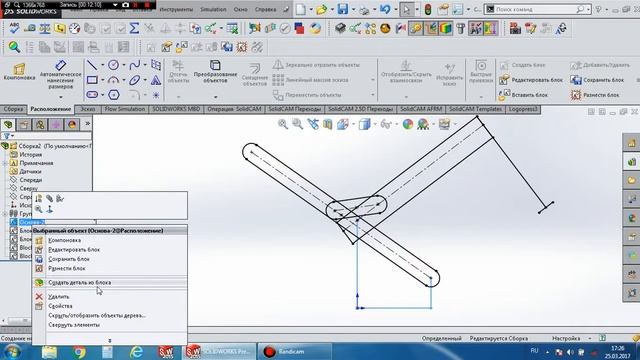Switch to the Сборка ribbon tab
The image size is (640, 360).
(13, 109)
